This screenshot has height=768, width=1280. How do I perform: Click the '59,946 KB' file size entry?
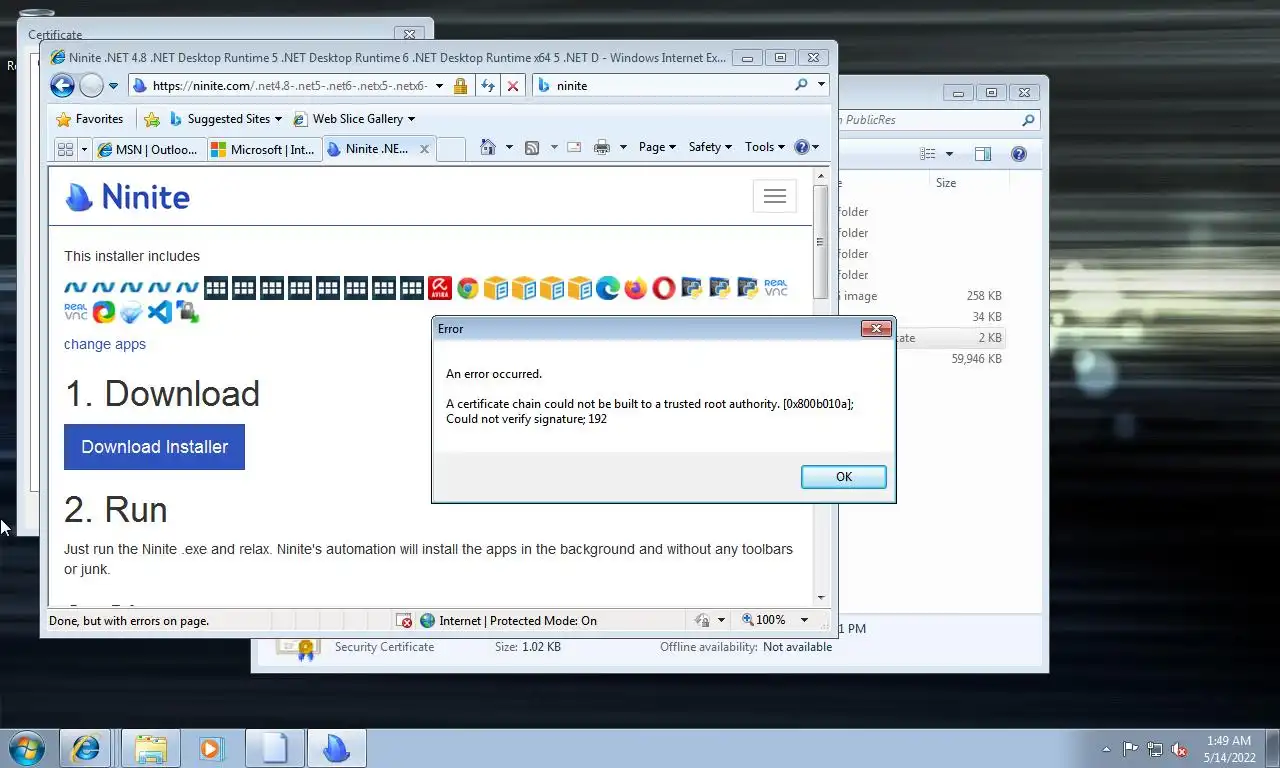976,359
